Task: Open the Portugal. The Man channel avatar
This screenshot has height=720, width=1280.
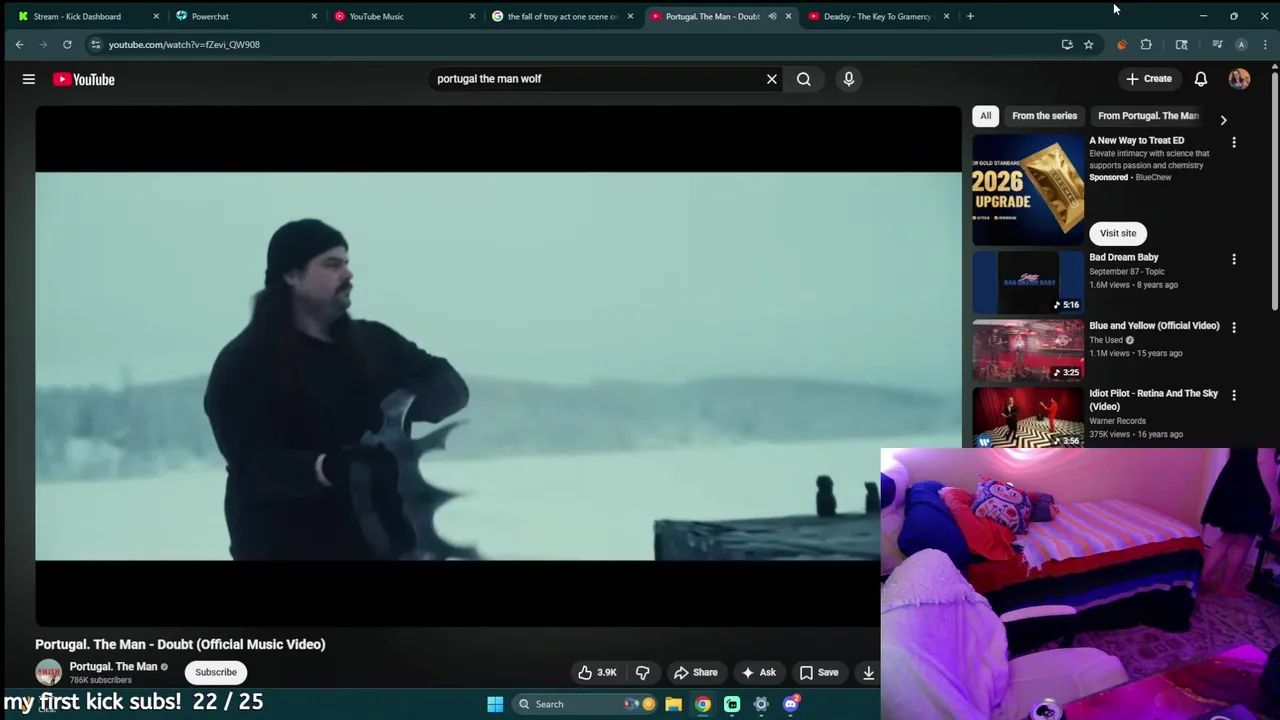Action: (48, 672)
